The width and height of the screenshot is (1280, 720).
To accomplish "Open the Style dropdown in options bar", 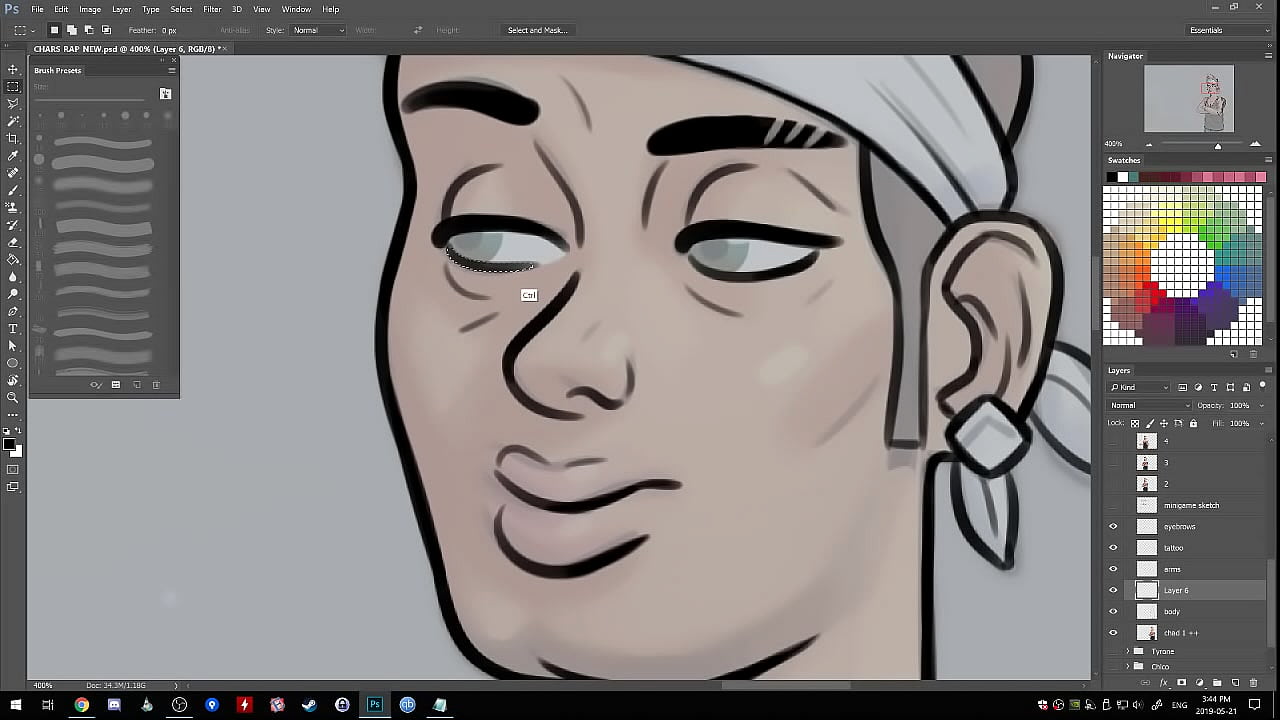I will pos(318,30).
